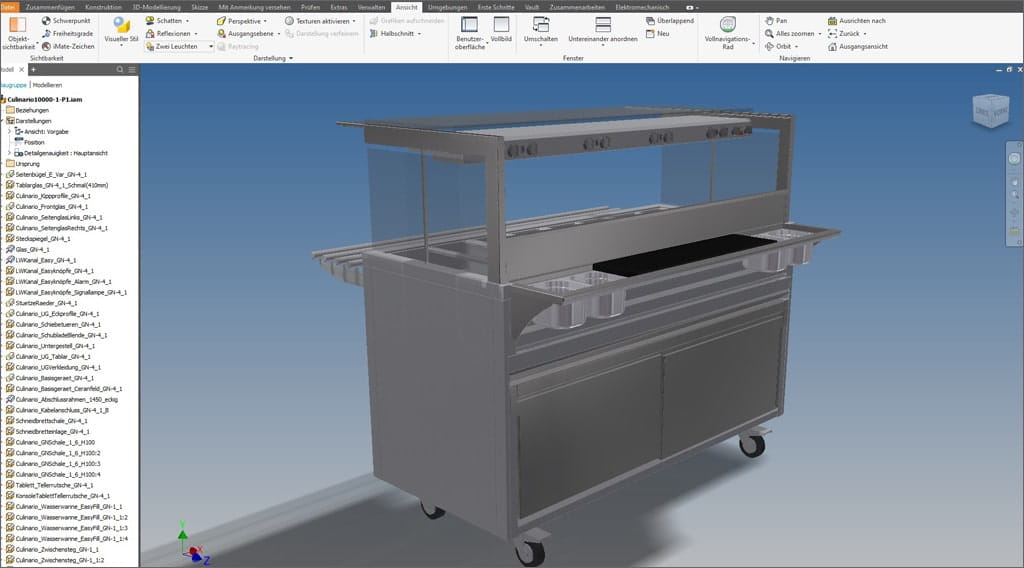Click the Freiheitsgrade icon
The image size is (1024, 568).
tap(47, 33)
